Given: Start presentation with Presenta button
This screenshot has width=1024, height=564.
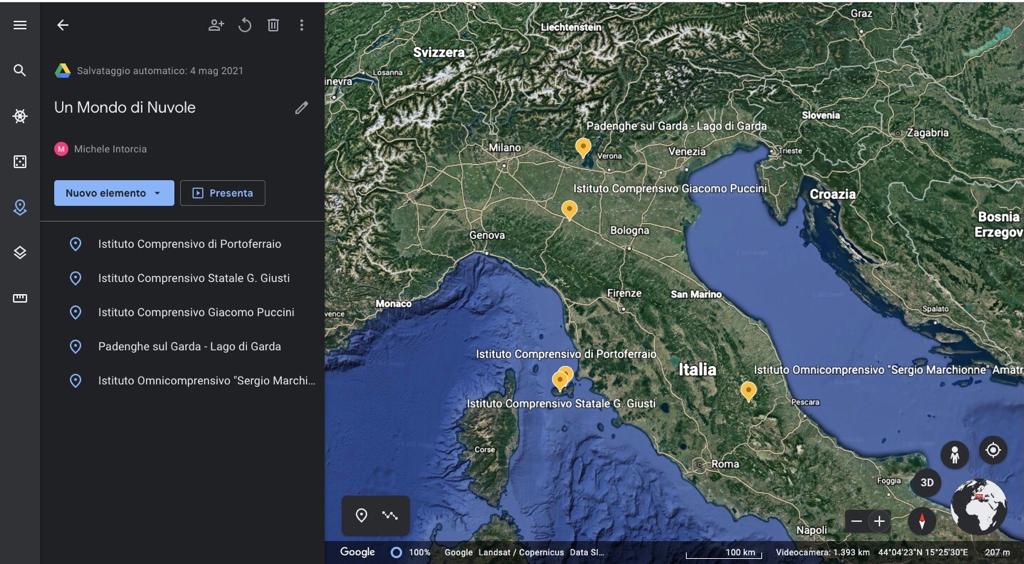Looking at the screenshot, I should 223,193.
